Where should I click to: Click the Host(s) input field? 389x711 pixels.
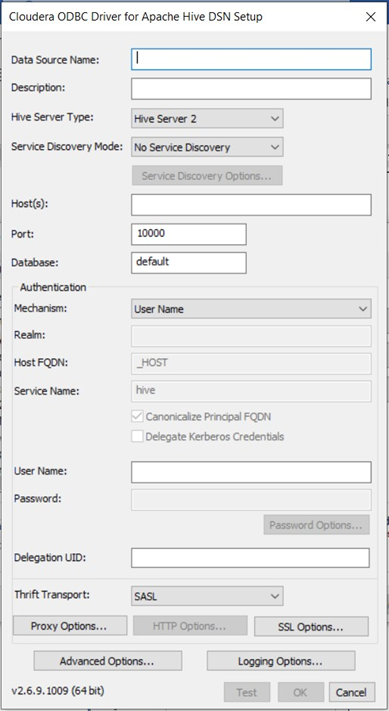(x=251, y=205)
